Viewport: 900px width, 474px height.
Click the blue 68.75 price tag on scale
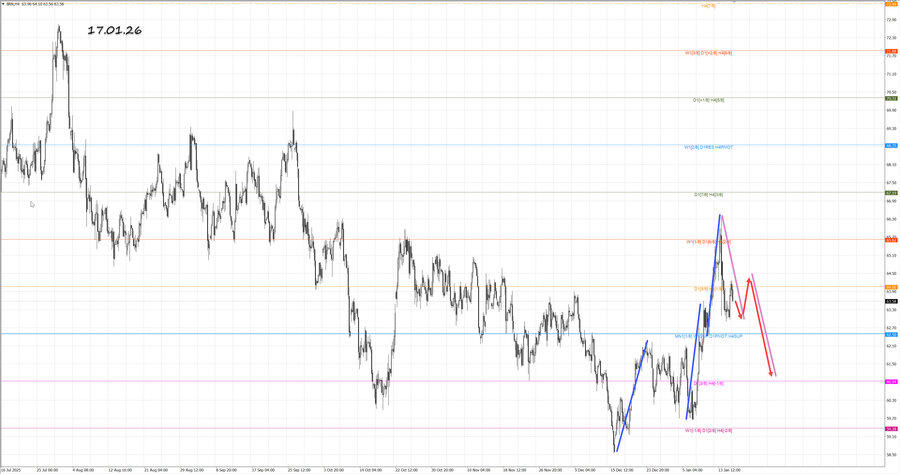click(x=891, y=146)
